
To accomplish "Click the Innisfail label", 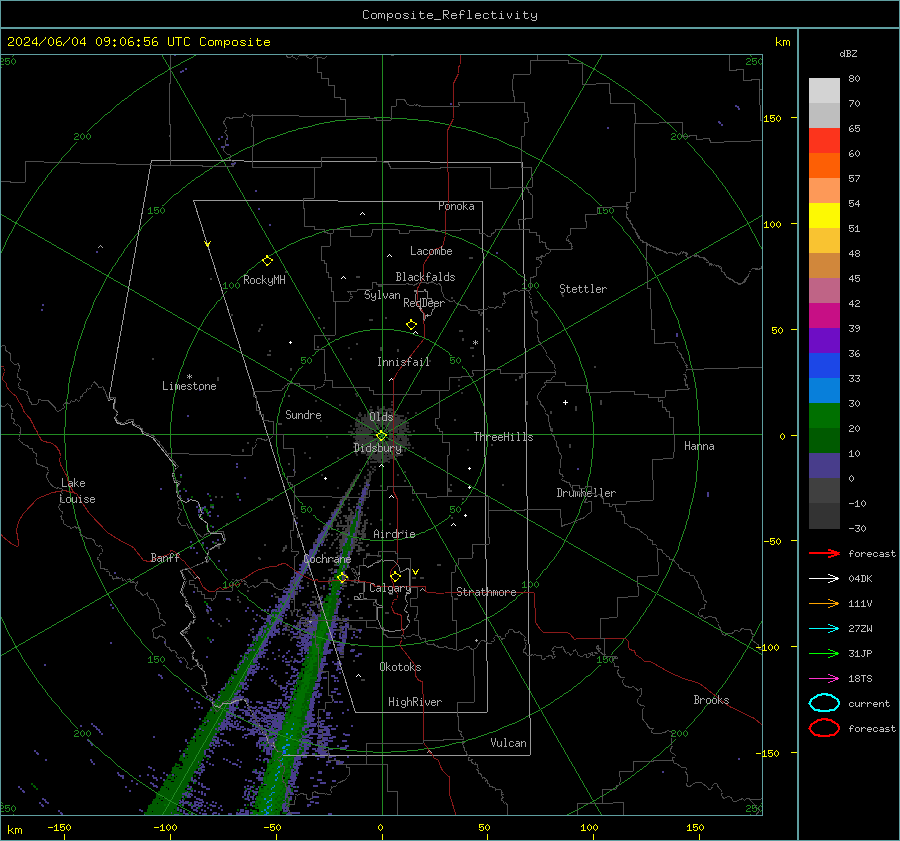I will (x=404, y=362).
